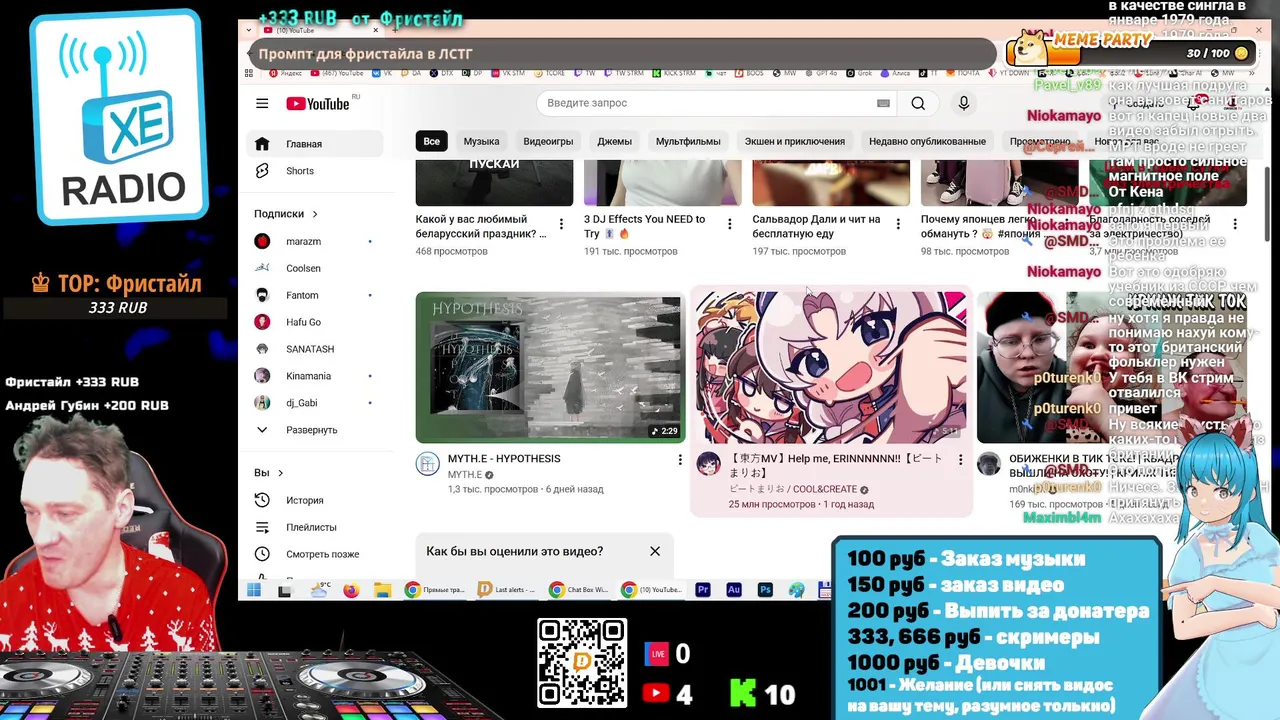Open the MYTH.E HYPOTHESIS video thumbnail
This screenshot has height=720, width=1280.
549,367
